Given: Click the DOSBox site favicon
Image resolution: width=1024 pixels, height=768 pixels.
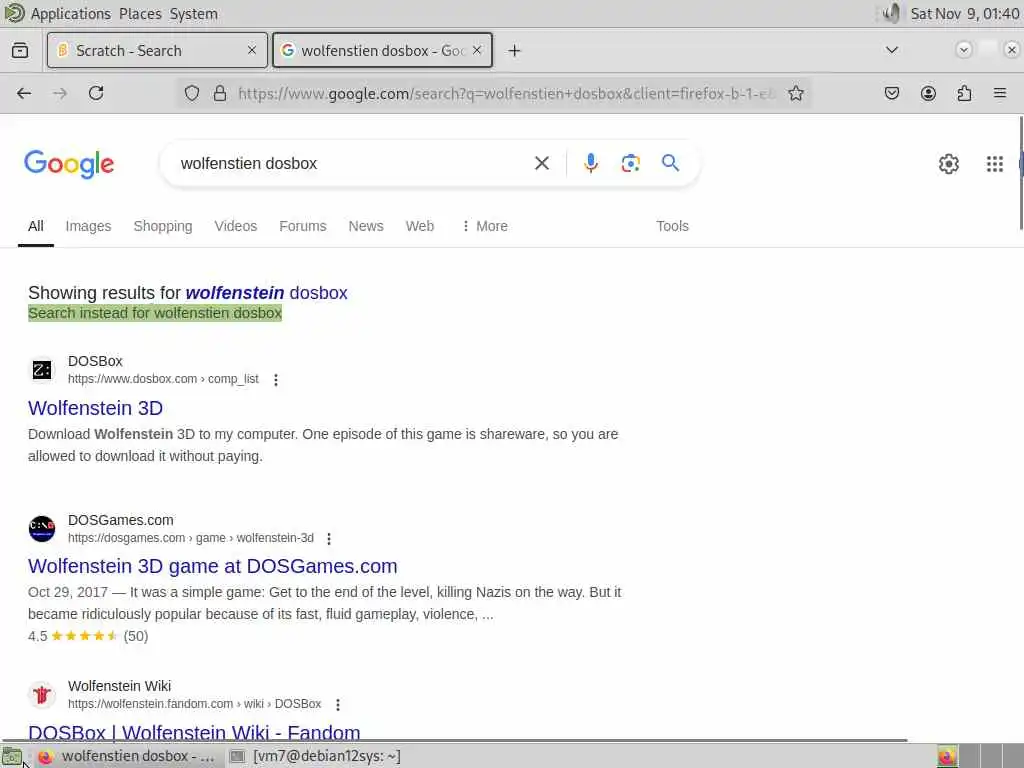Looking at the screenshot, I should click(42, 370).
